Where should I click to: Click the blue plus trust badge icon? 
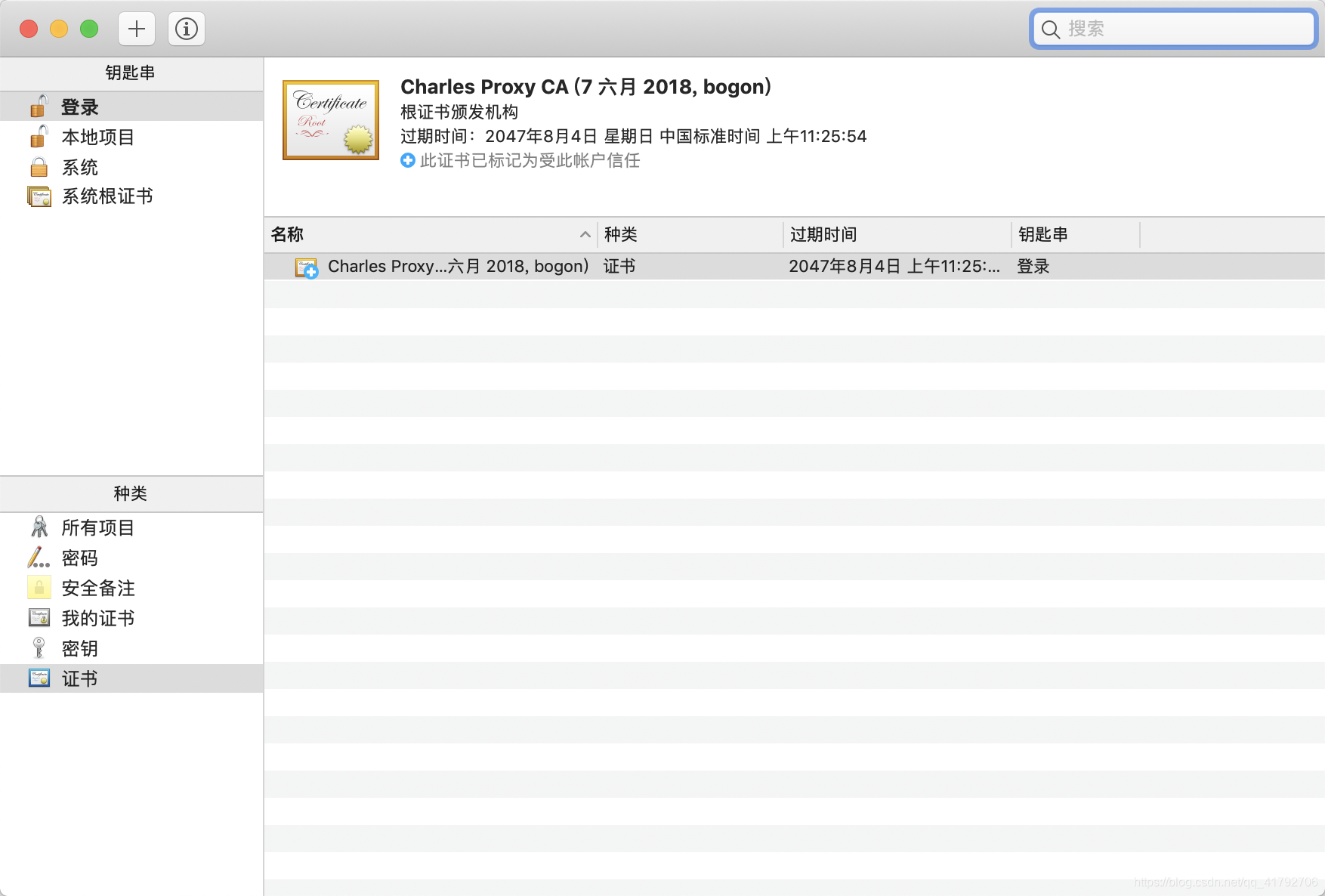click(x=408, y=160)
